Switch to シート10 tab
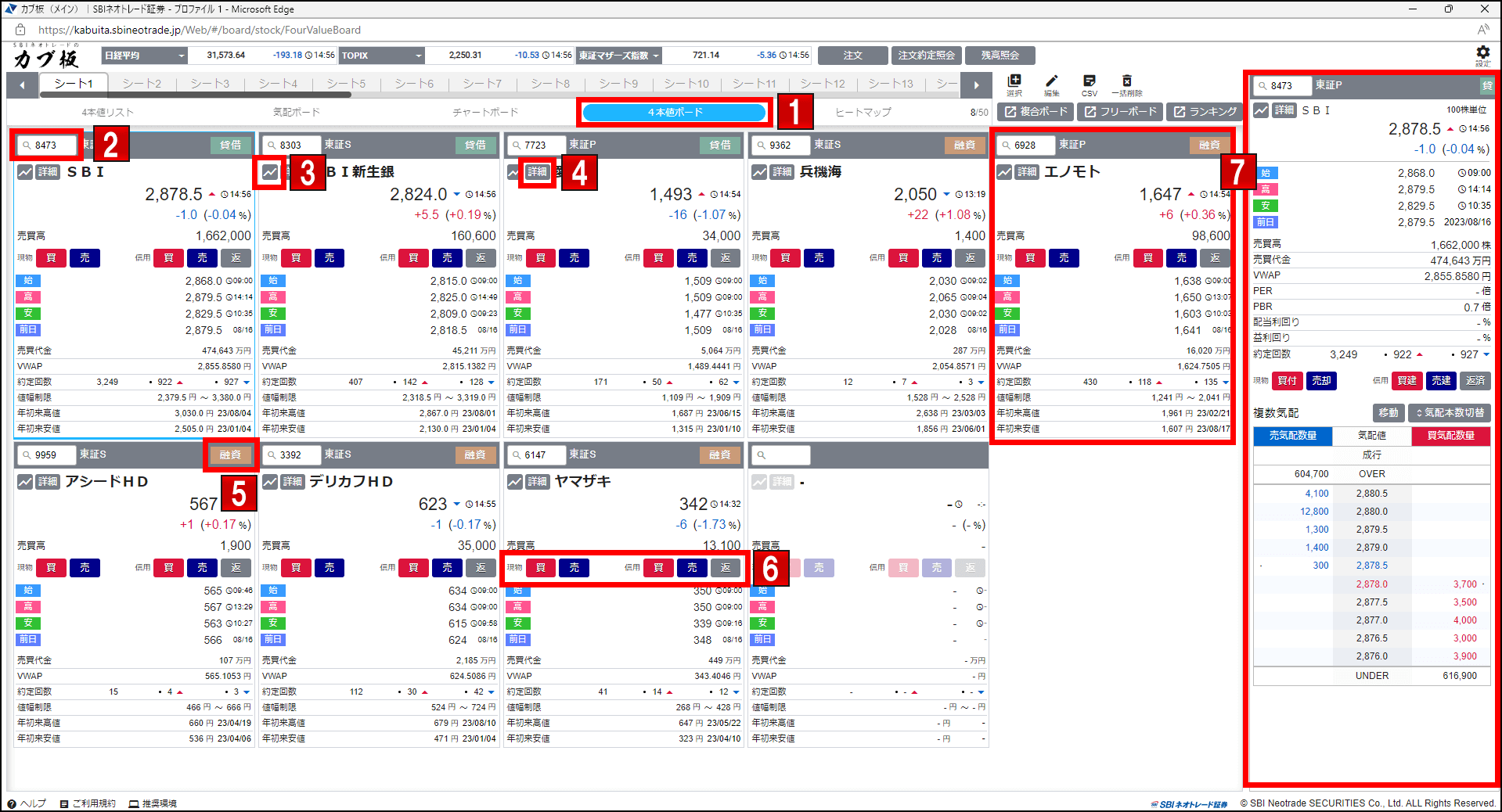 (x=686, y=84)
